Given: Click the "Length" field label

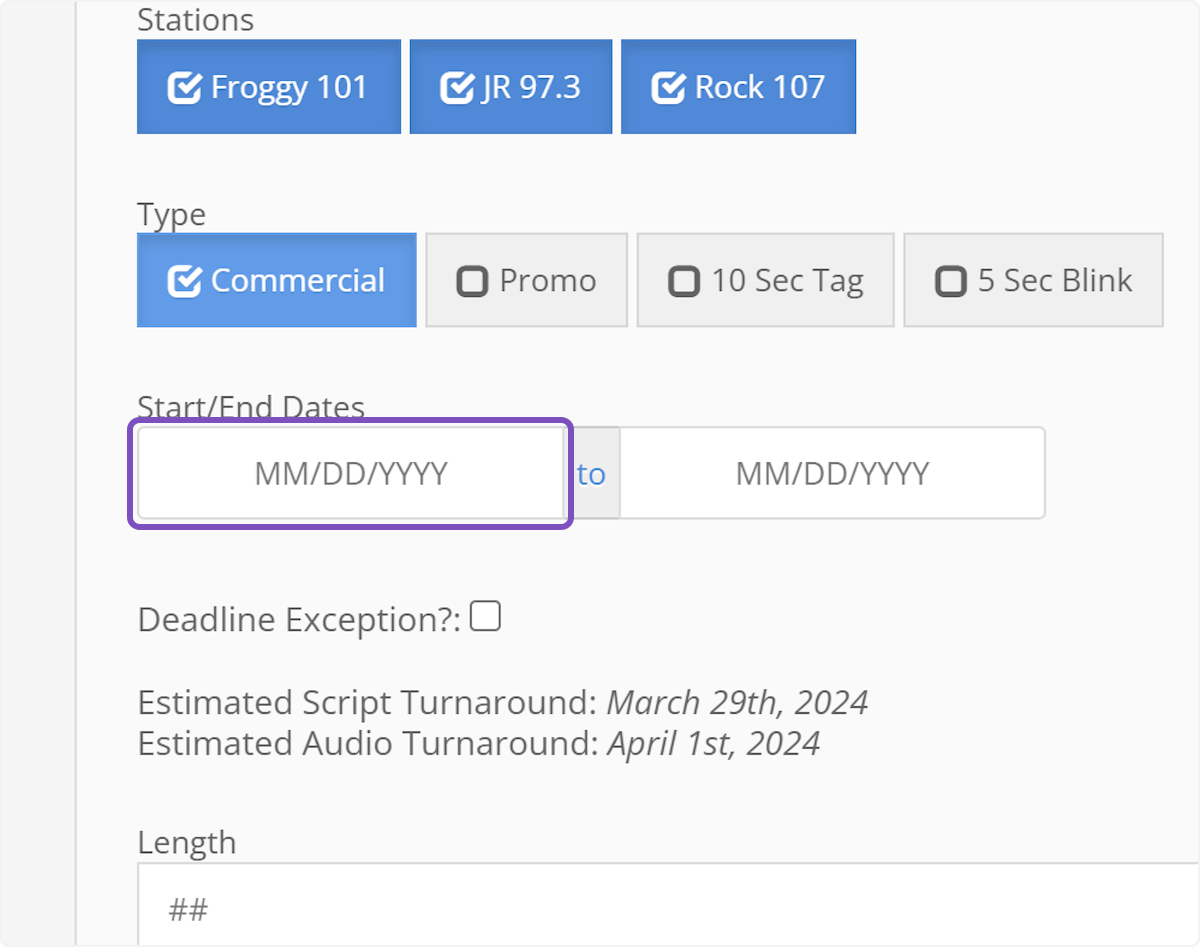Looking at the screenshot, I should point(187,842).
